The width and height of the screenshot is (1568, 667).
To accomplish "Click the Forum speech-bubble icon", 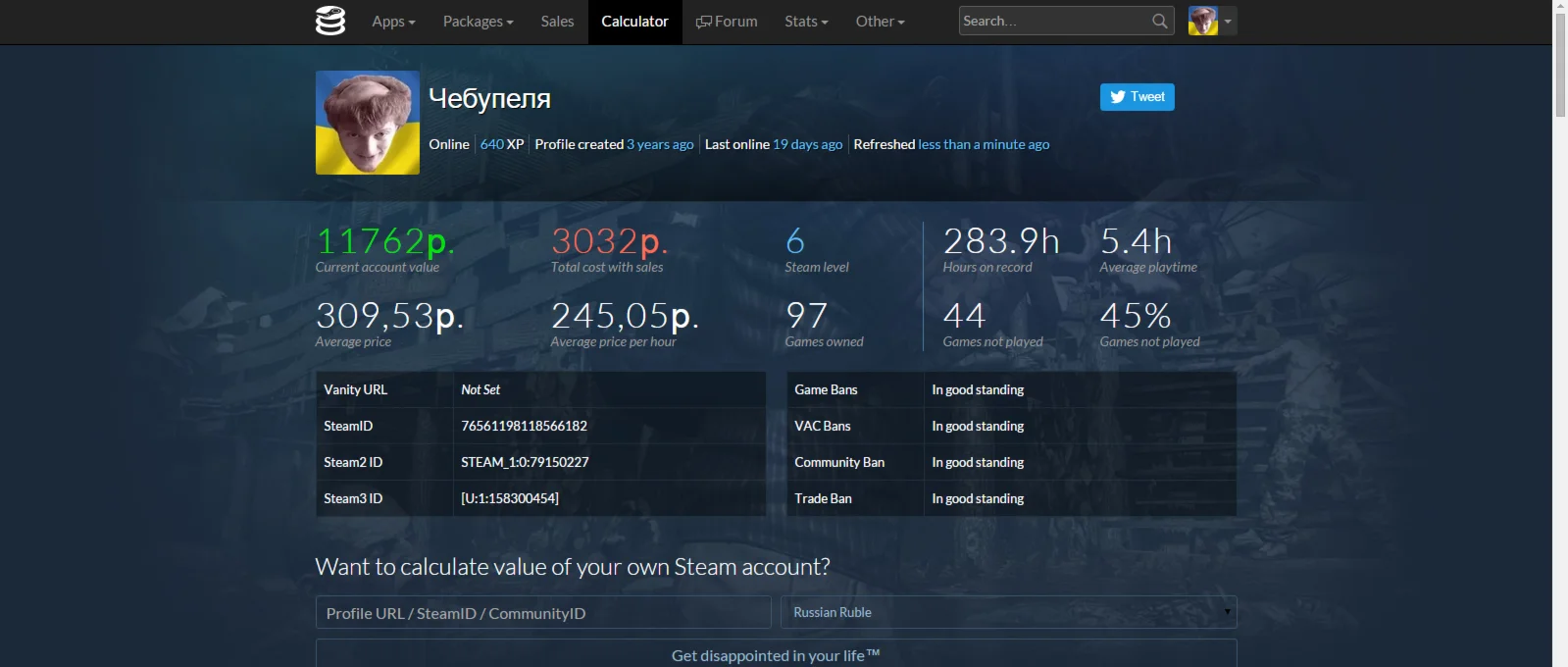I will pos(703,22).
